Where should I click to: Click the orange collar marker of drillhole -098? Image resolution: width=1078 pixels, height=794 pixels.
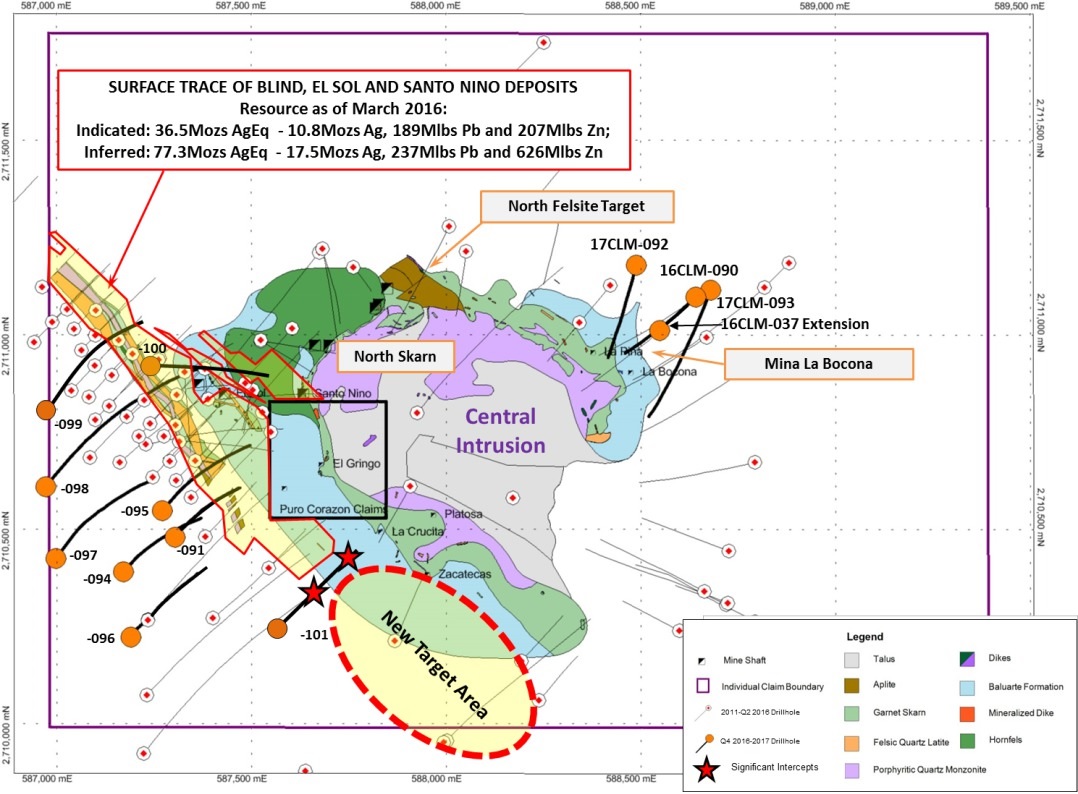[45, 487]
